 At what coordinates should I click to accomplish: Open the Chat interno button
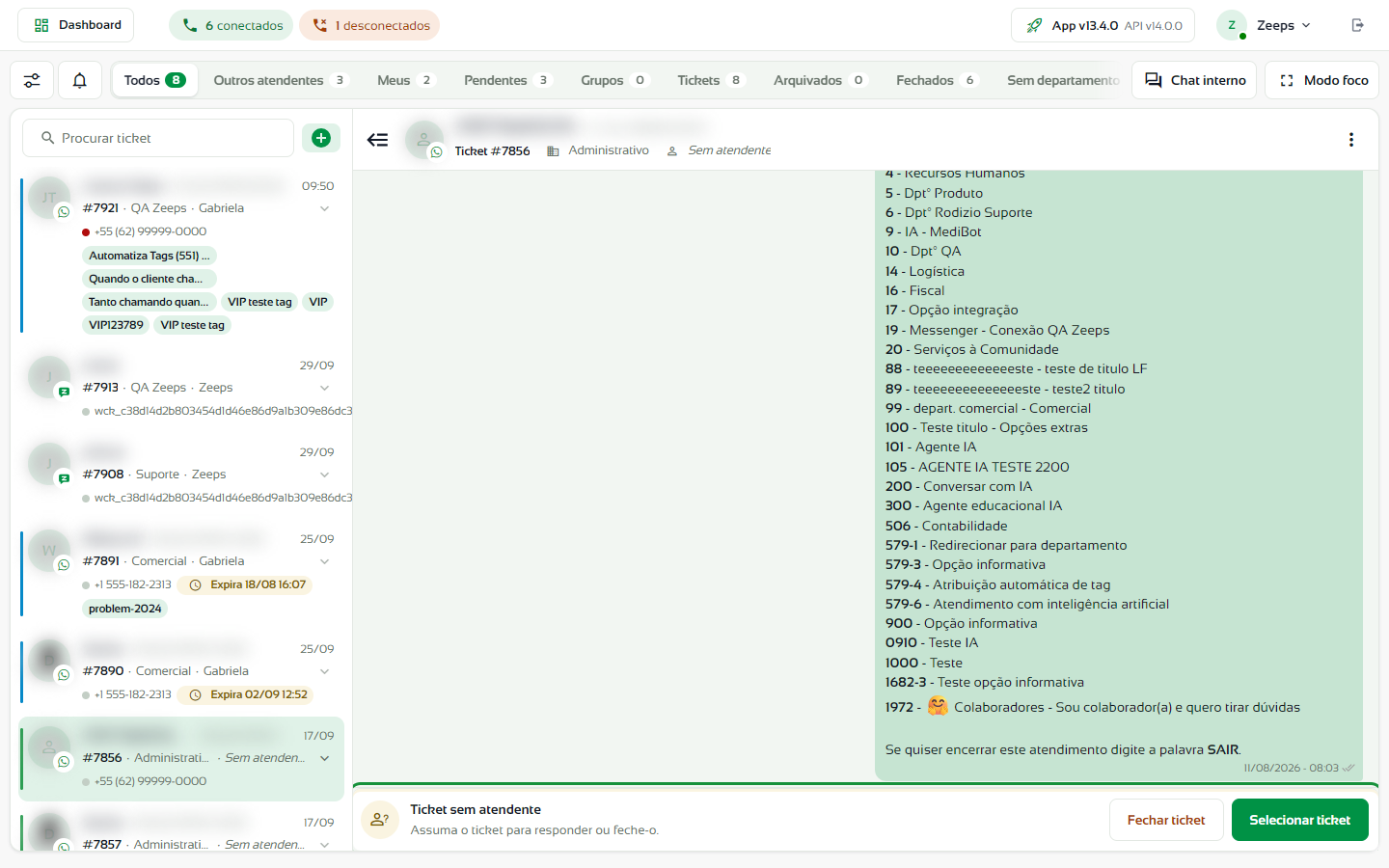(x=1195, y=81)
